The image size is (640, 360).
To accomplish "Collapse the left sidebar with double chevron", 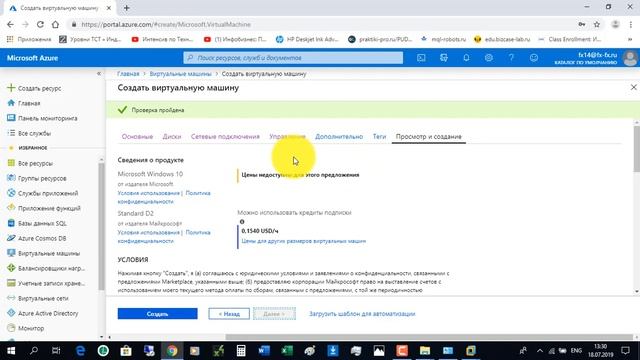I will 99,73.
